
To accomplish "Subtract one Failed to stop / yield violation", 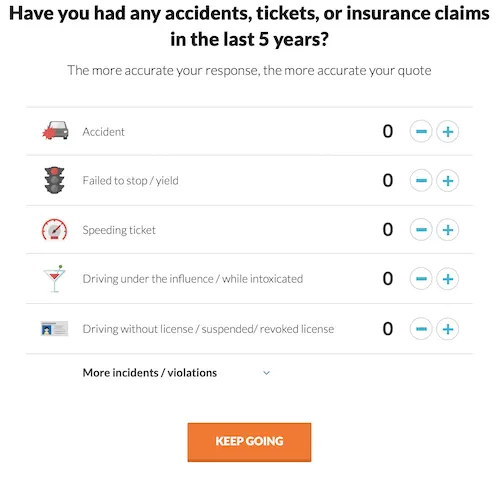I will [421, 181].
